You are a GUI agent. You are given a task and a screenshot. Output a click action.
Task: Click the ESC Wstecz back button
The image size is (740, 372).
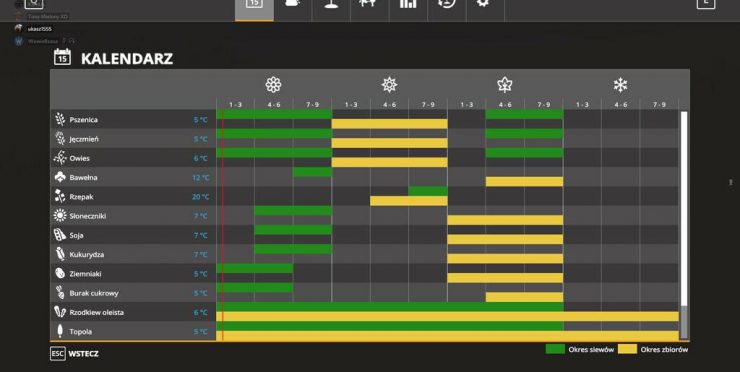[75, 354]
